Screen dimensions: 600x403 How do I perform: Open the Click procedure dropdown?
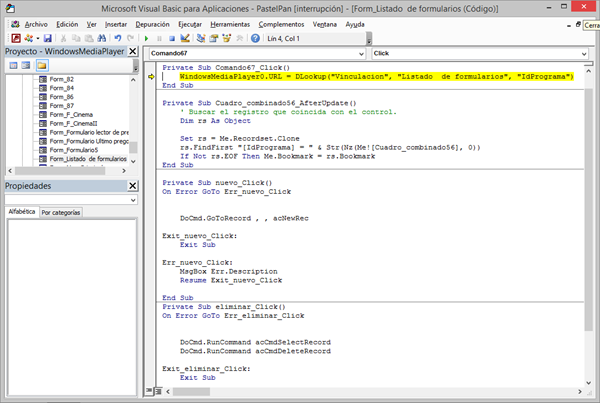click(x=583, y=53)
